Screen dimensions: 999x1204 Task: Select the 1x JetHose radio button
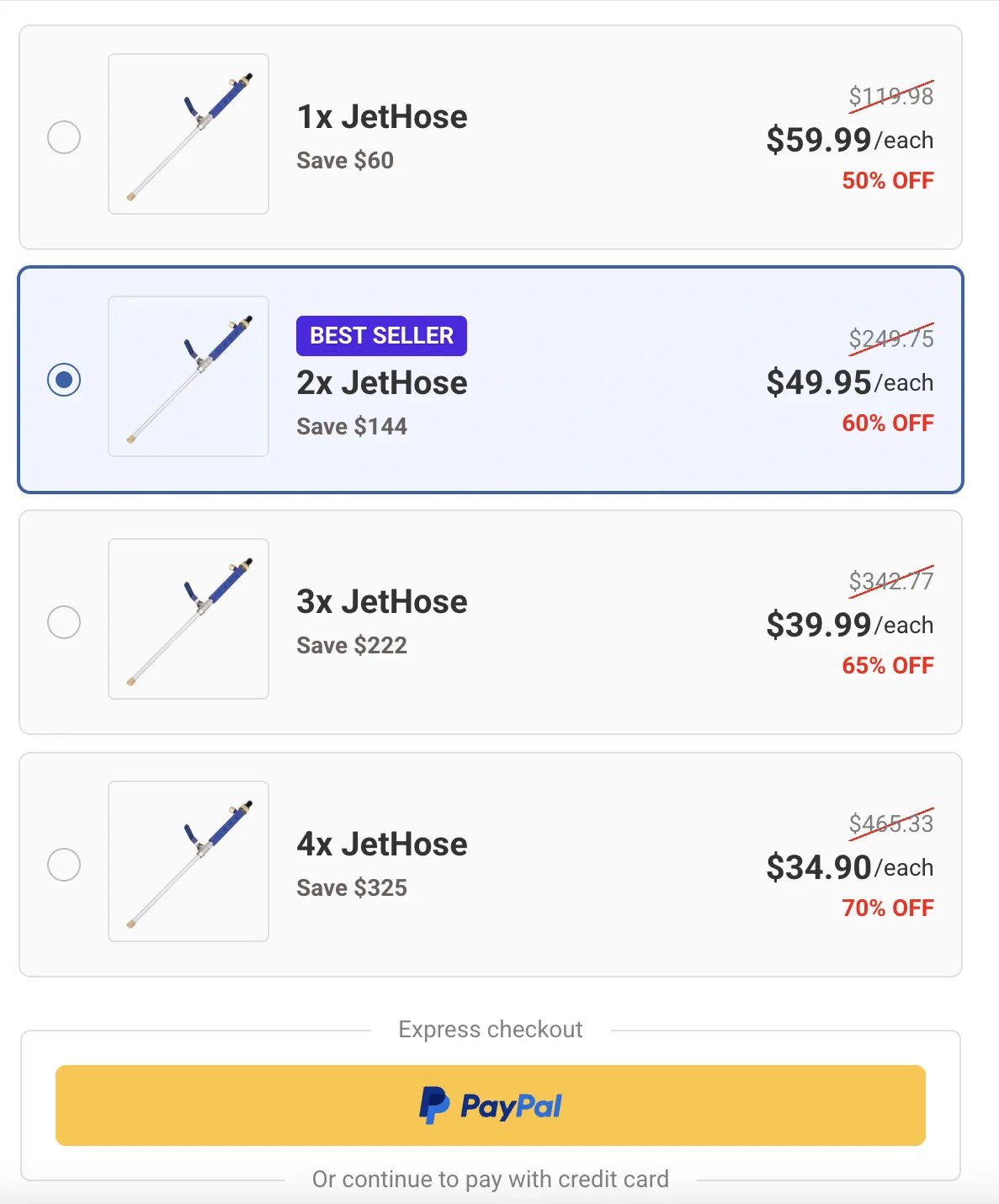(64, 137)
